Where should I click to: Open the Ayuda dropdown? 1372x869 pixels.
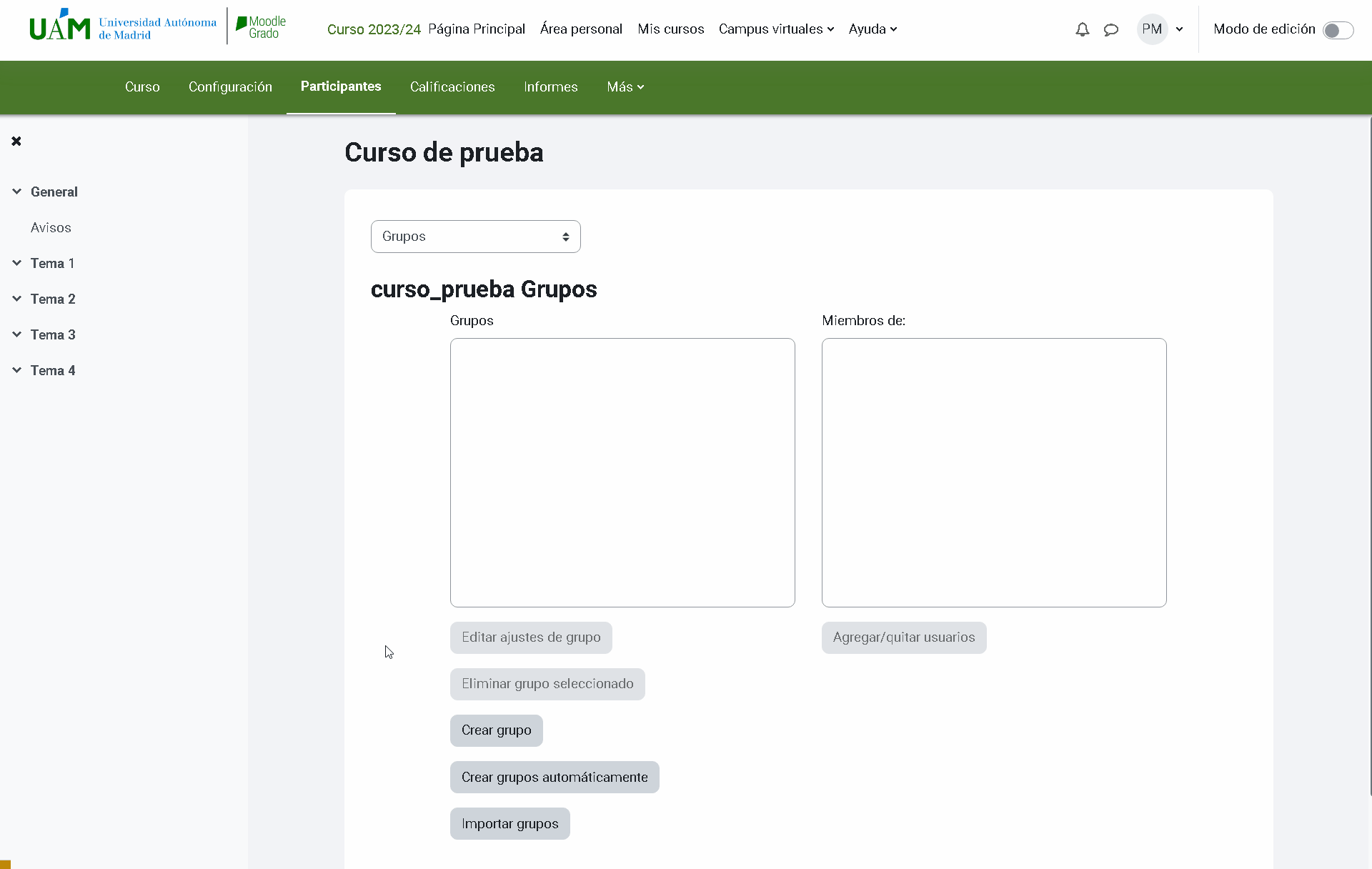[x=872, y=29]
